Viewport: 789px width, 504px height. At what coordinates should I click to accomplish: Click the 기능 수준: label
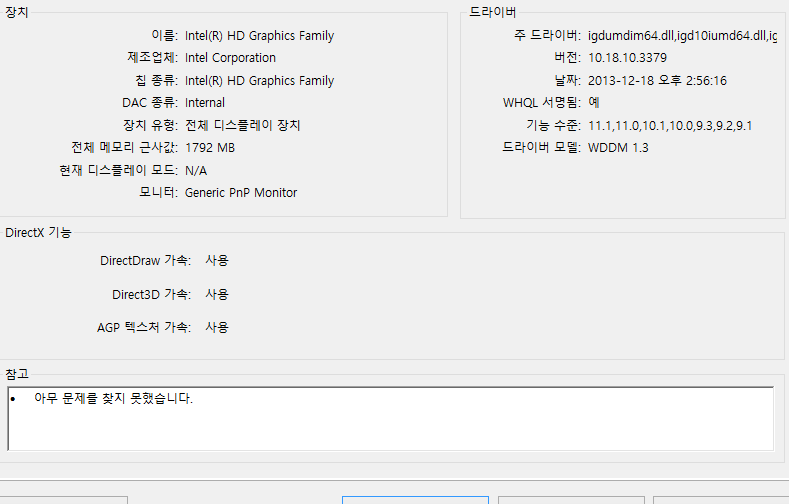click(554, 125)
